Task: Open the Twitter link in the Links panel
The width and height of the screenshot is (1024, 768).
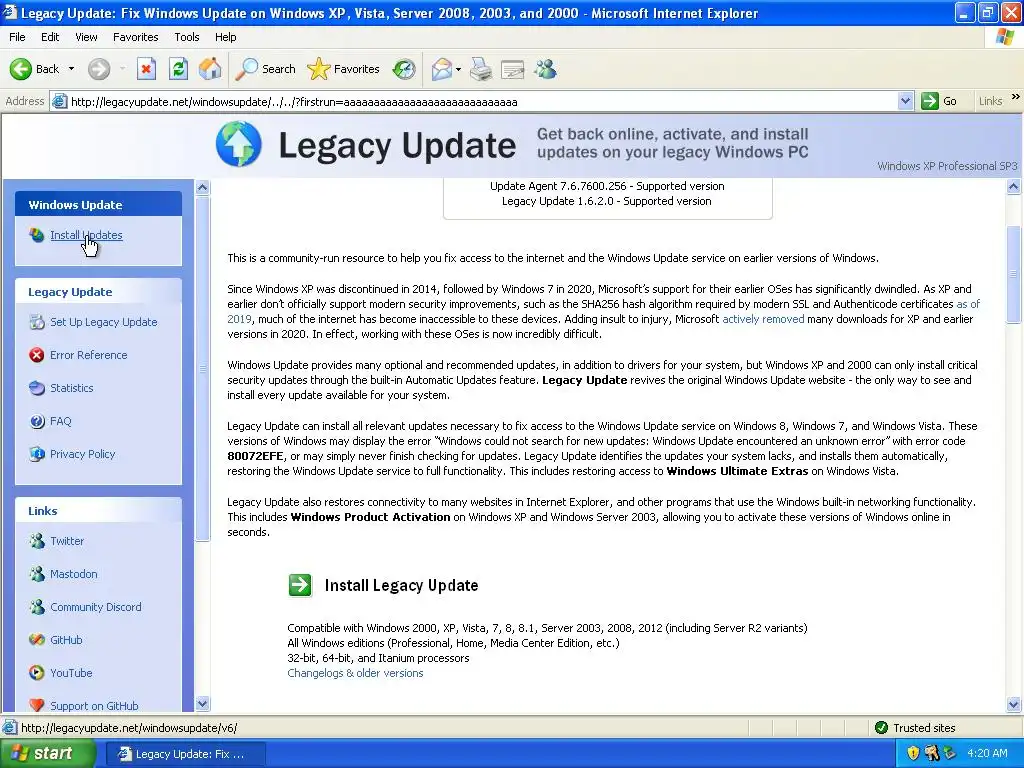Action: click(x=67, y=541)
